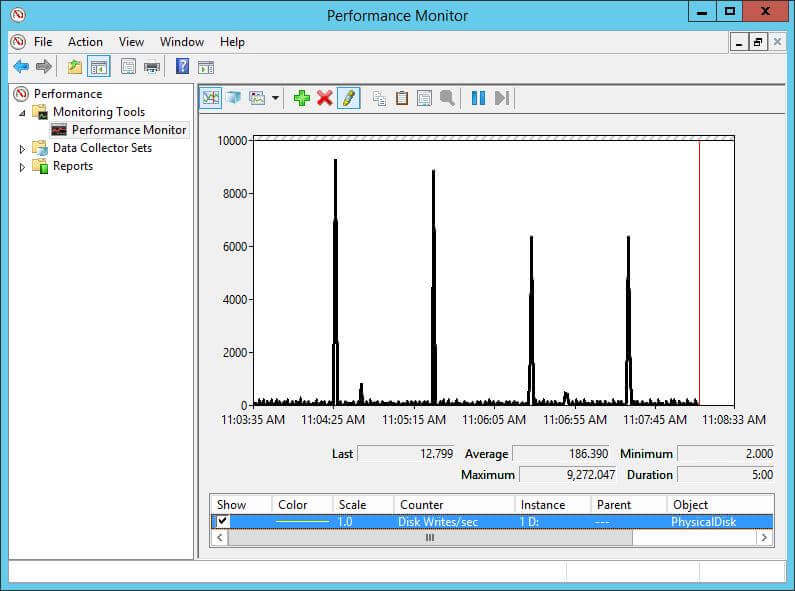Click the Back arrow in the toolbar

coord(21,67)
